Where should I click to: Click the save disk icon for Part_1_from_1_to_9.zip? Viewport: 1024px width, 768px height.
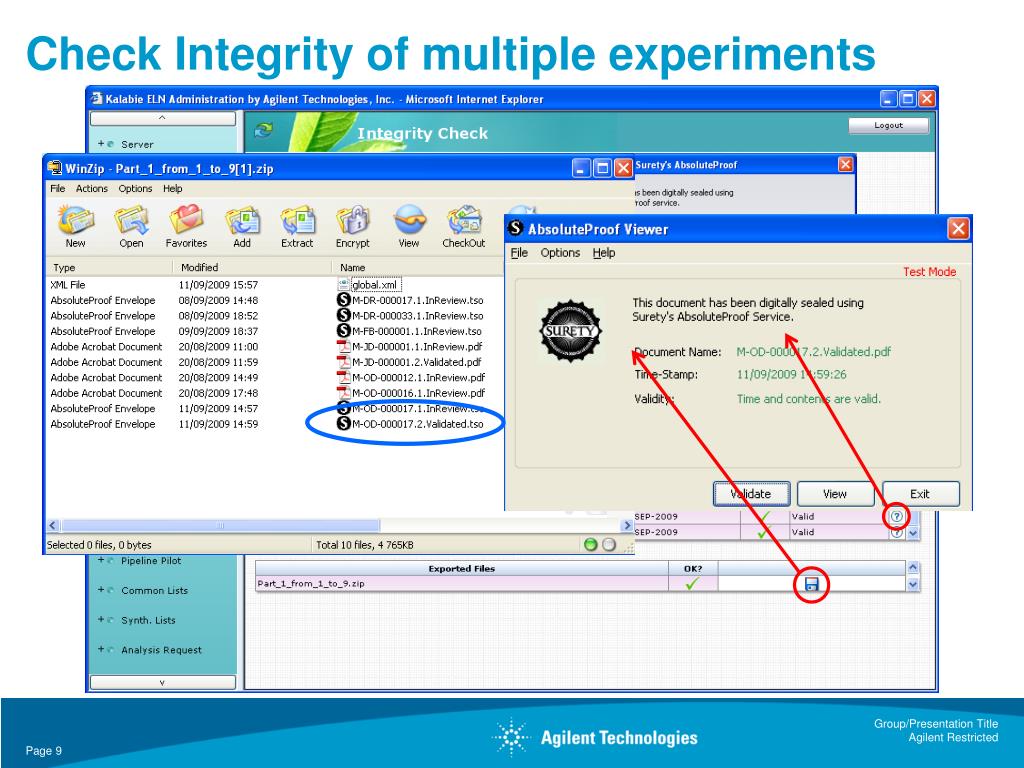(811, 584)
